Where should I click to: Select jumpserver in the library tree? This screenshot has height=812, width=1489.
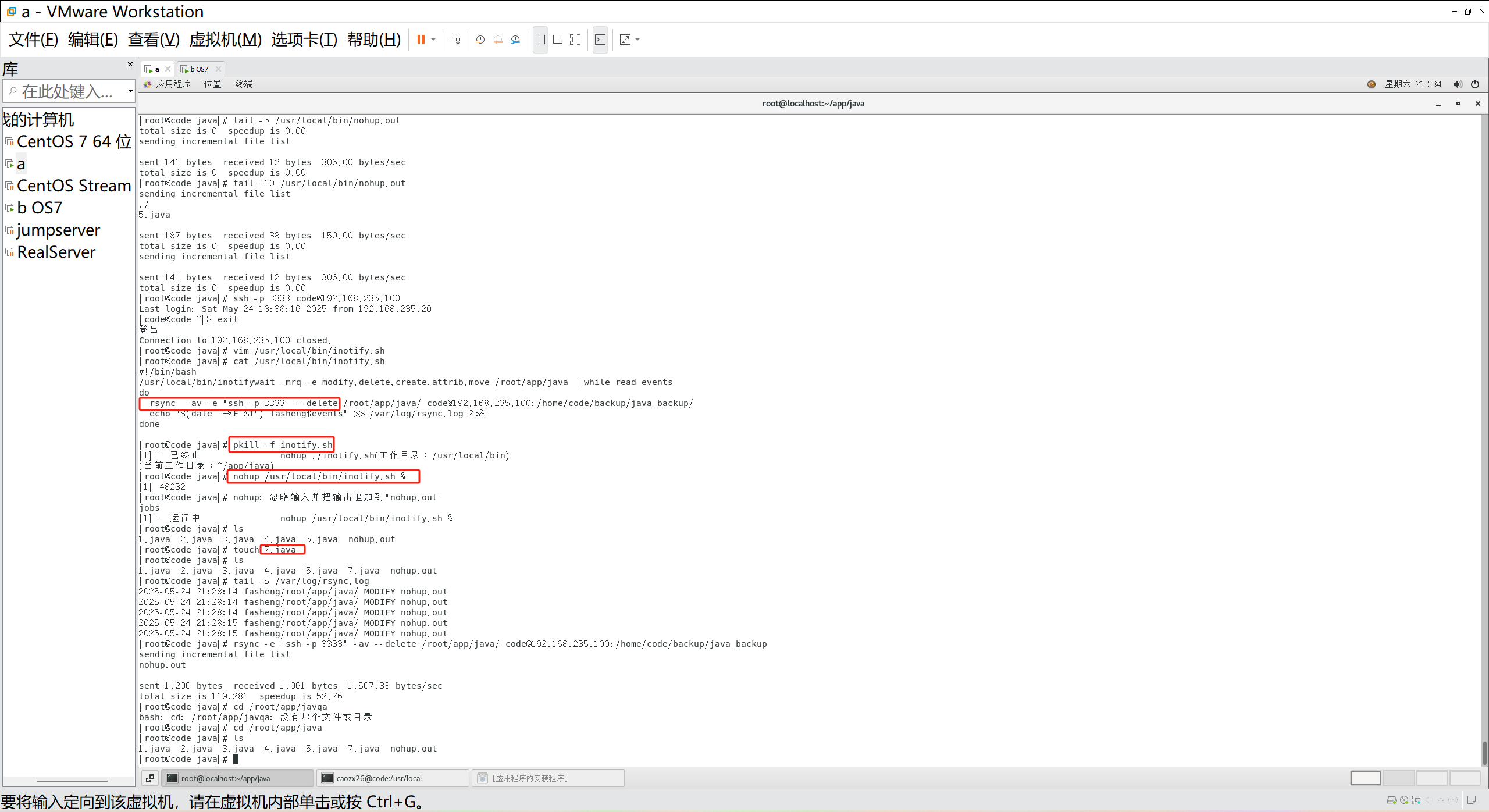click(58, 230)
